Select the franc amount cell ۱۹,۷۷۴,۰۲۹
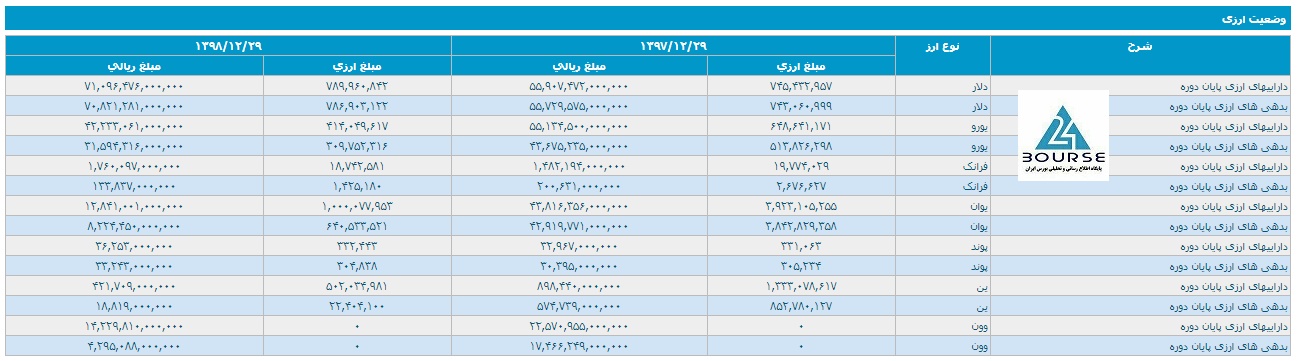 tap(801, 166)
